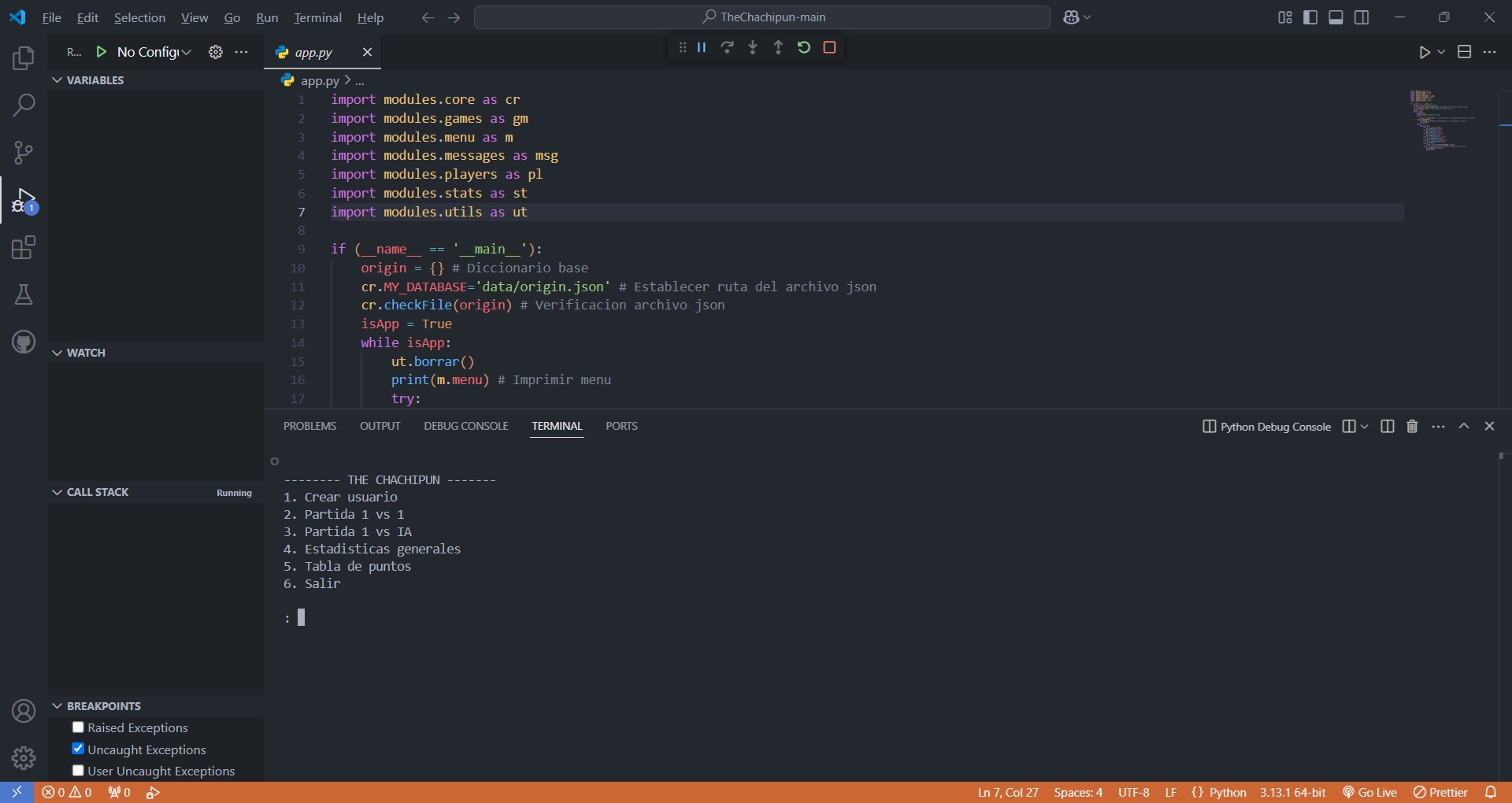
Task: Open the Testing flask icon
Action: pos(23,294)
